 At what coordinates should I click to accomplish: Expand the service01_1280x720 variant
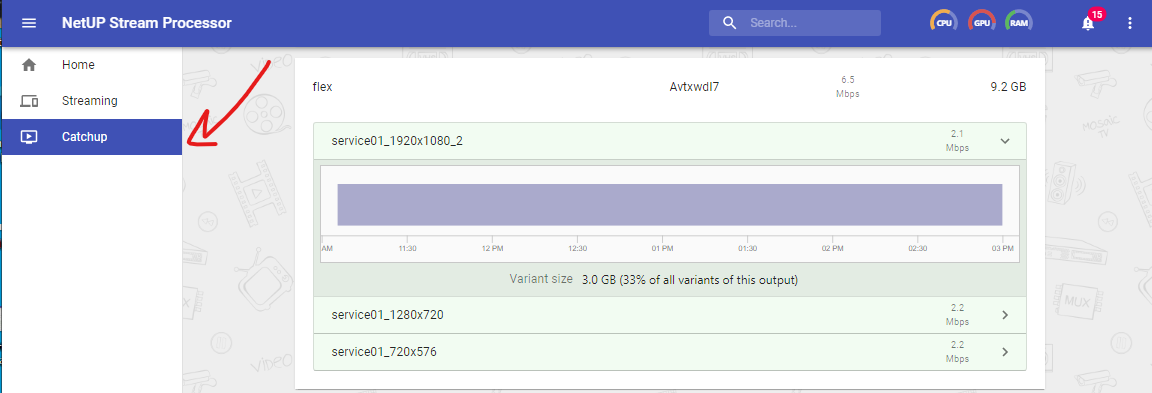click(x=1006, y=315)
